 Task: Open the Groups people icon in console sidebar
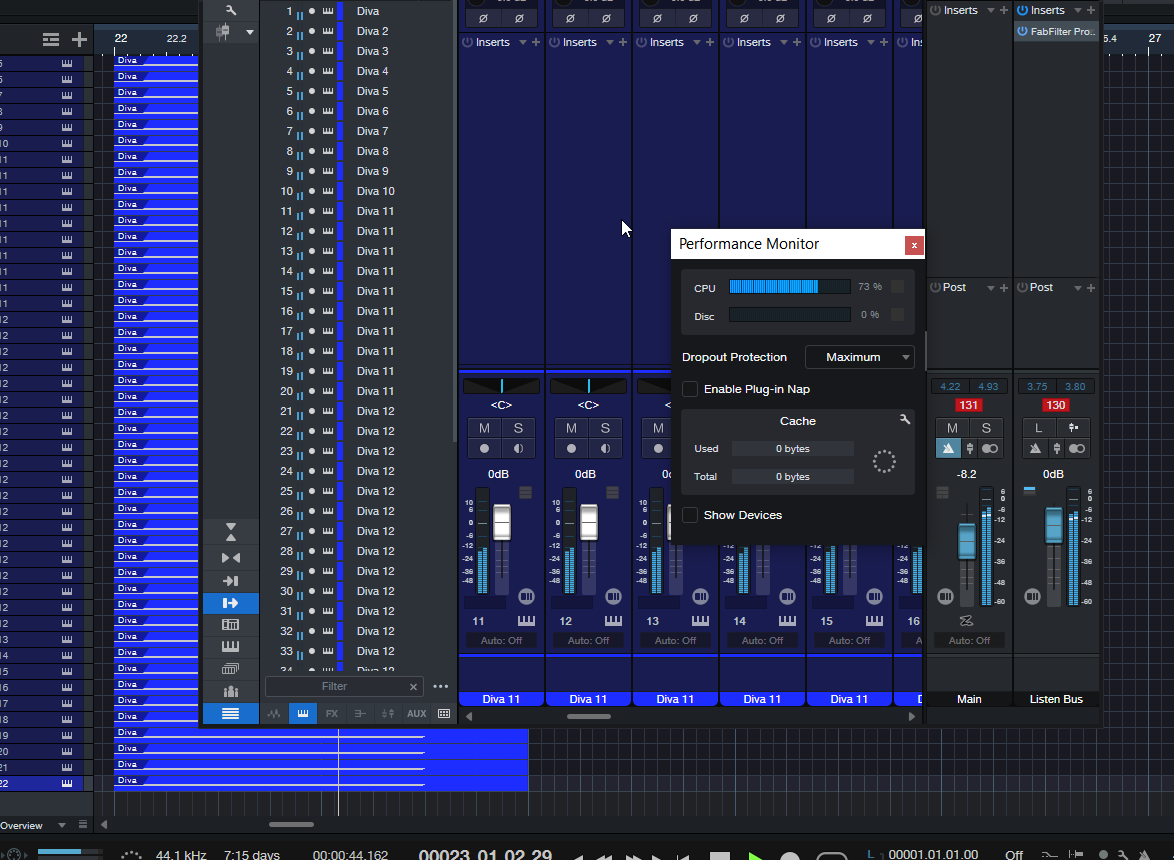231,691
